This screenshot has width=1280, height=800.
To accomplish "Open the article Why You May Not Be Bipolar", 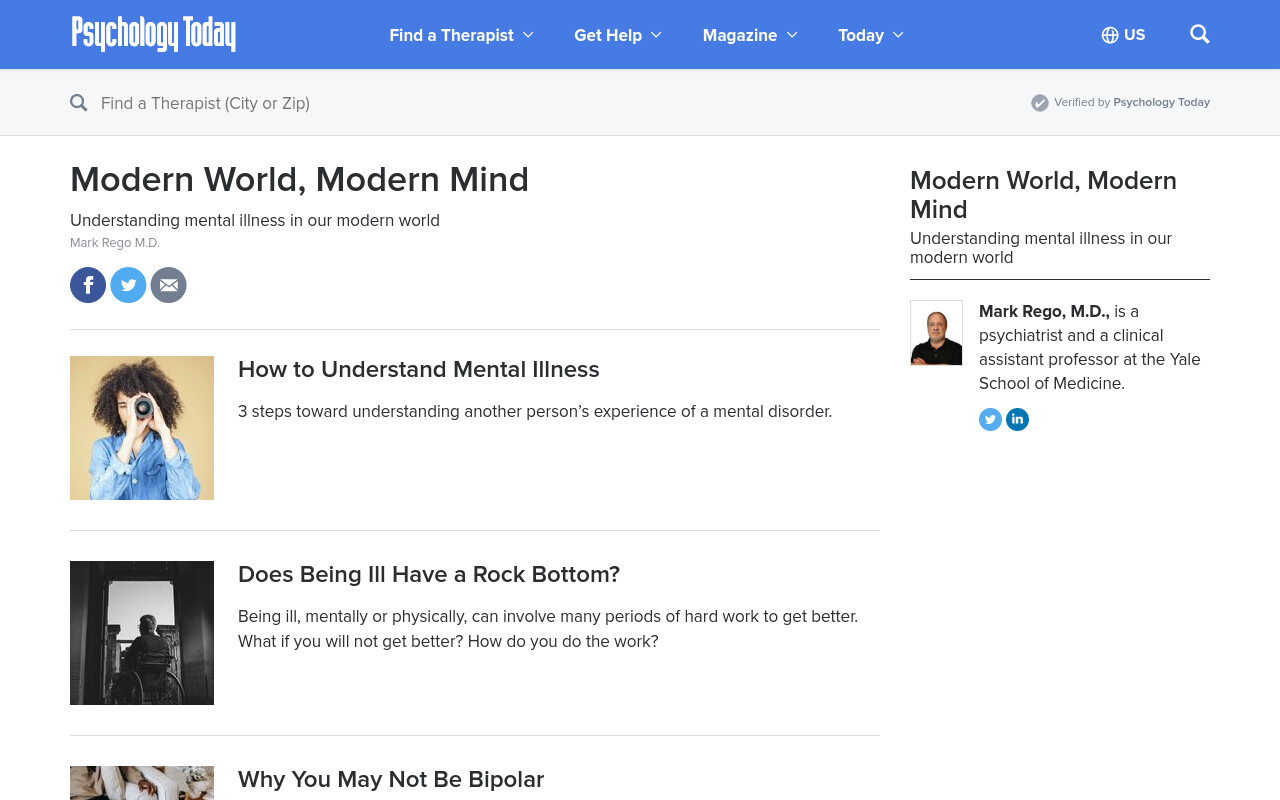I will point(391,779).
